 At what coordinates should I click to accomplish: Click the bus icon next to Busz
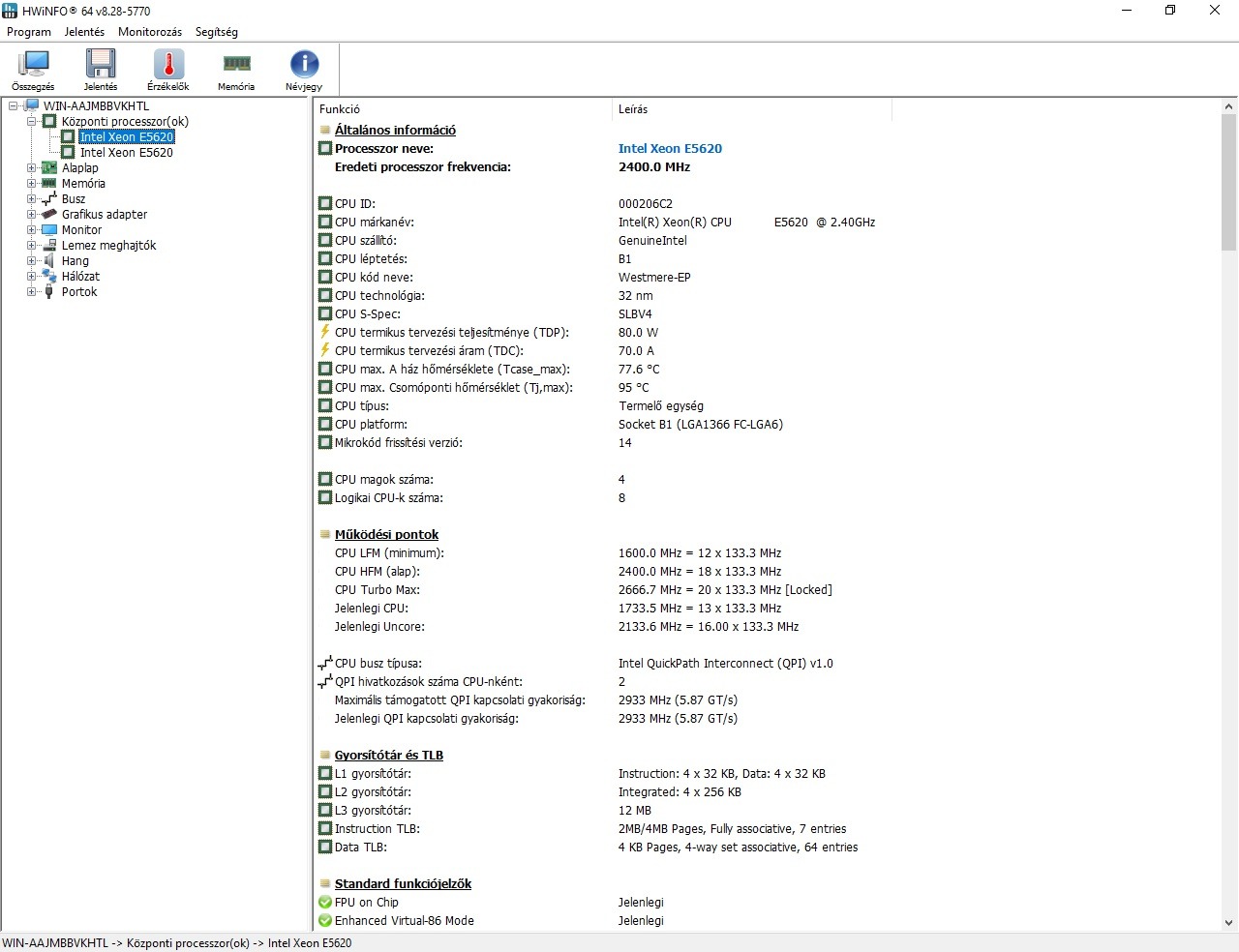coord(49,198)
